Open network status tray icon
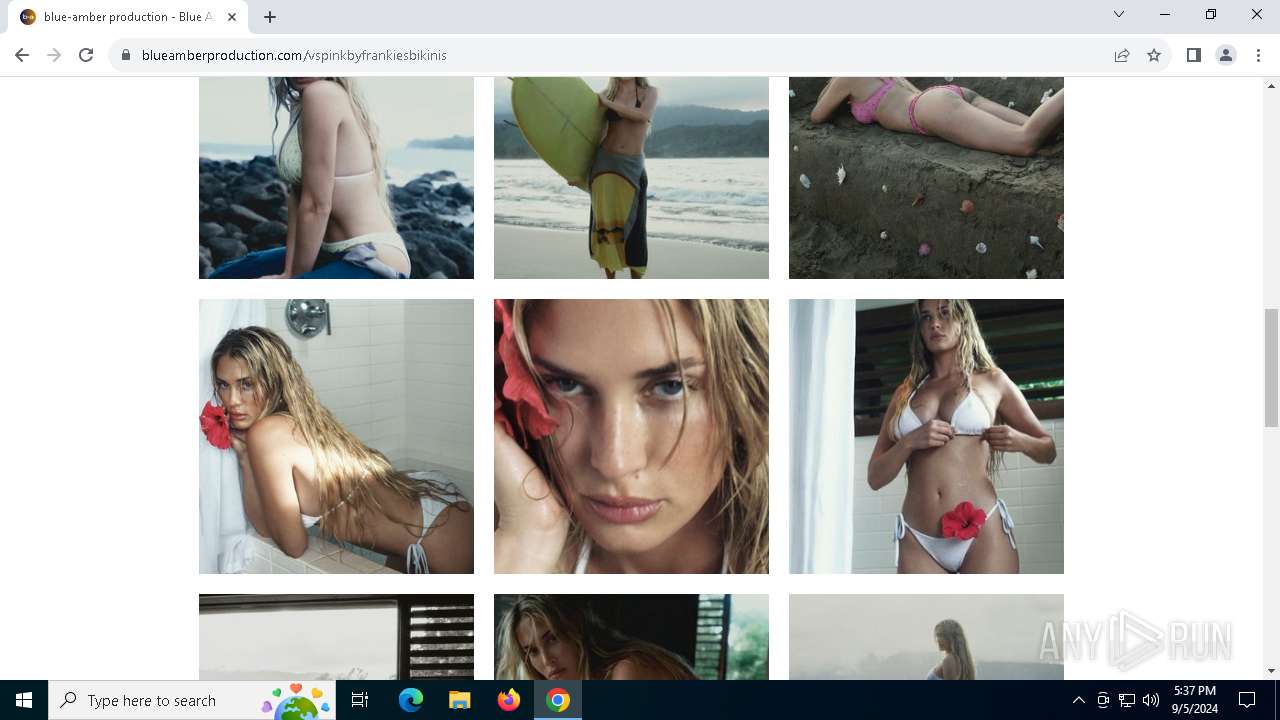 click(x=1127, y=700)
